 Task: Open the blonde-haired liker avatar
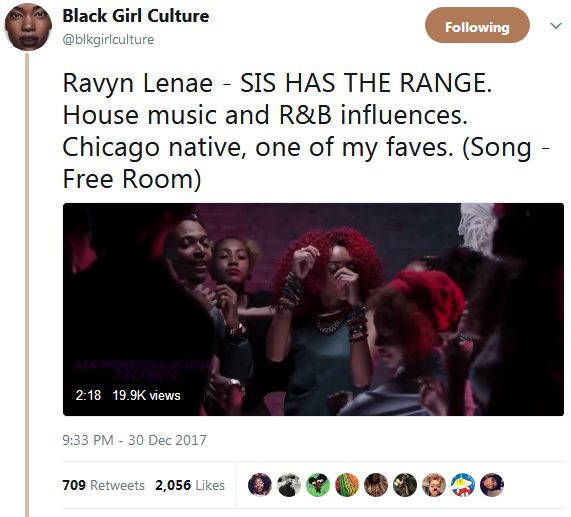[x=434, y=485]
